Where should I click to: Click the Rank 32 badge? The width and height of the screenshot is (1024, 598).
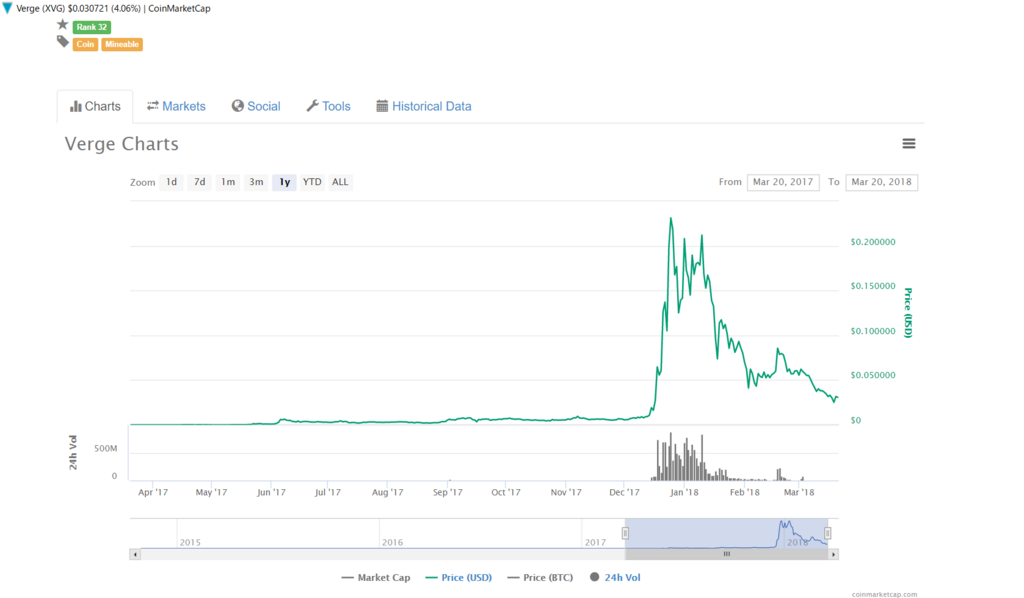tap(91, 27)
